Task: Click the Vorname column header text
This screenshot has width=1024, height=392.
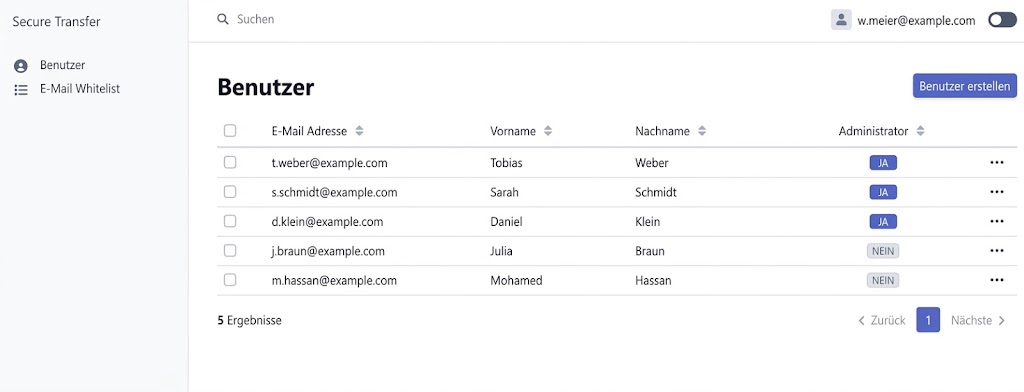Action: (x=513, y=131)
